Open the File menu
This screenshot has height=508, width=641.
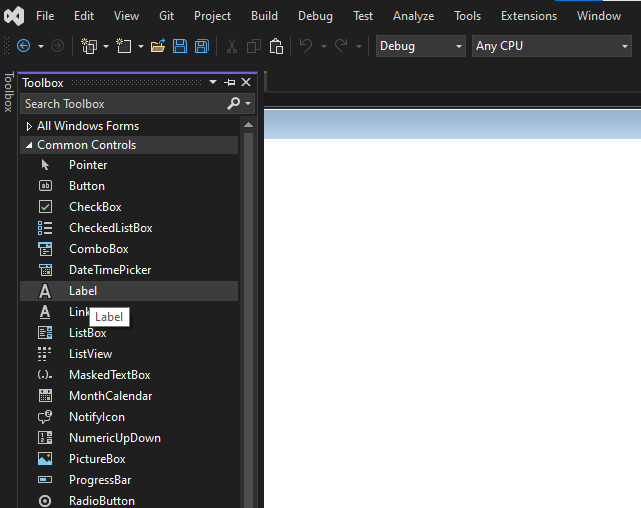(45, 16)
